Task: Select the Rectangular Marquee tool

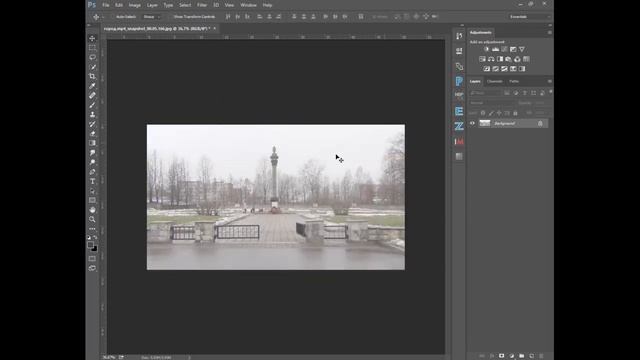Action: [92, 48]
